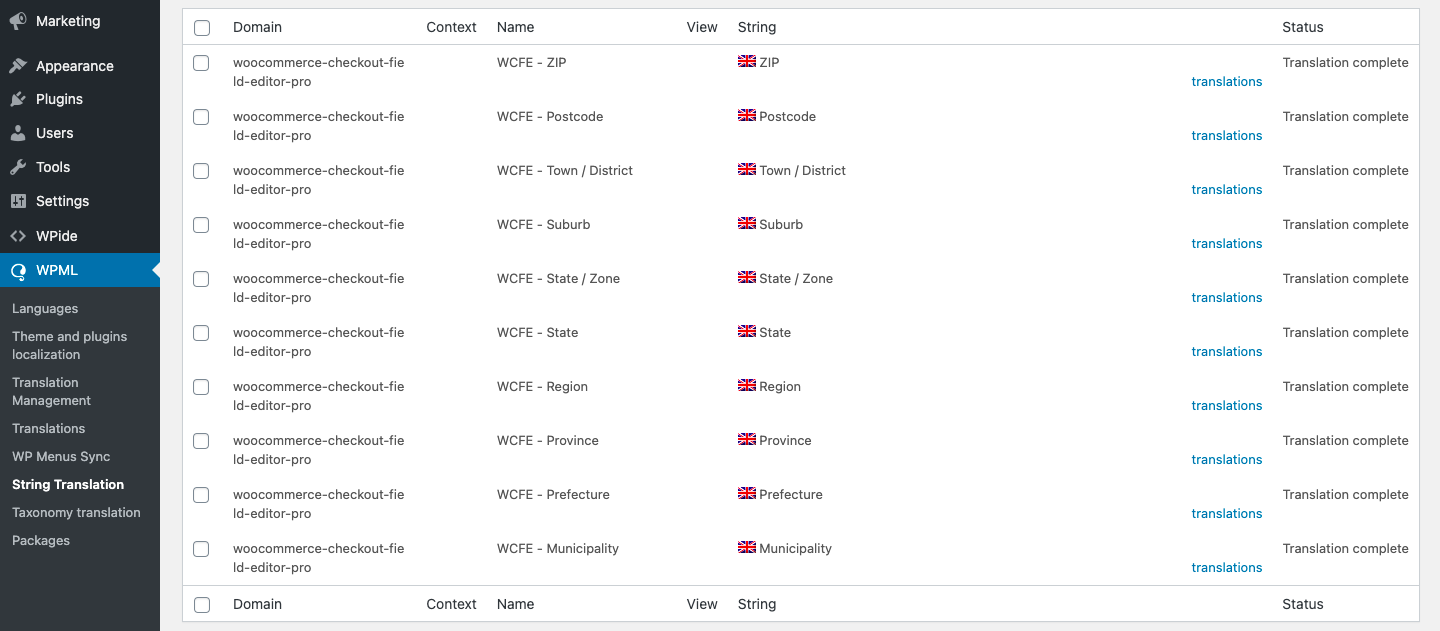Viewport: 1440px width, 631px height.
Task: Click the Tools wrench icon
Action: click(18, 167)
